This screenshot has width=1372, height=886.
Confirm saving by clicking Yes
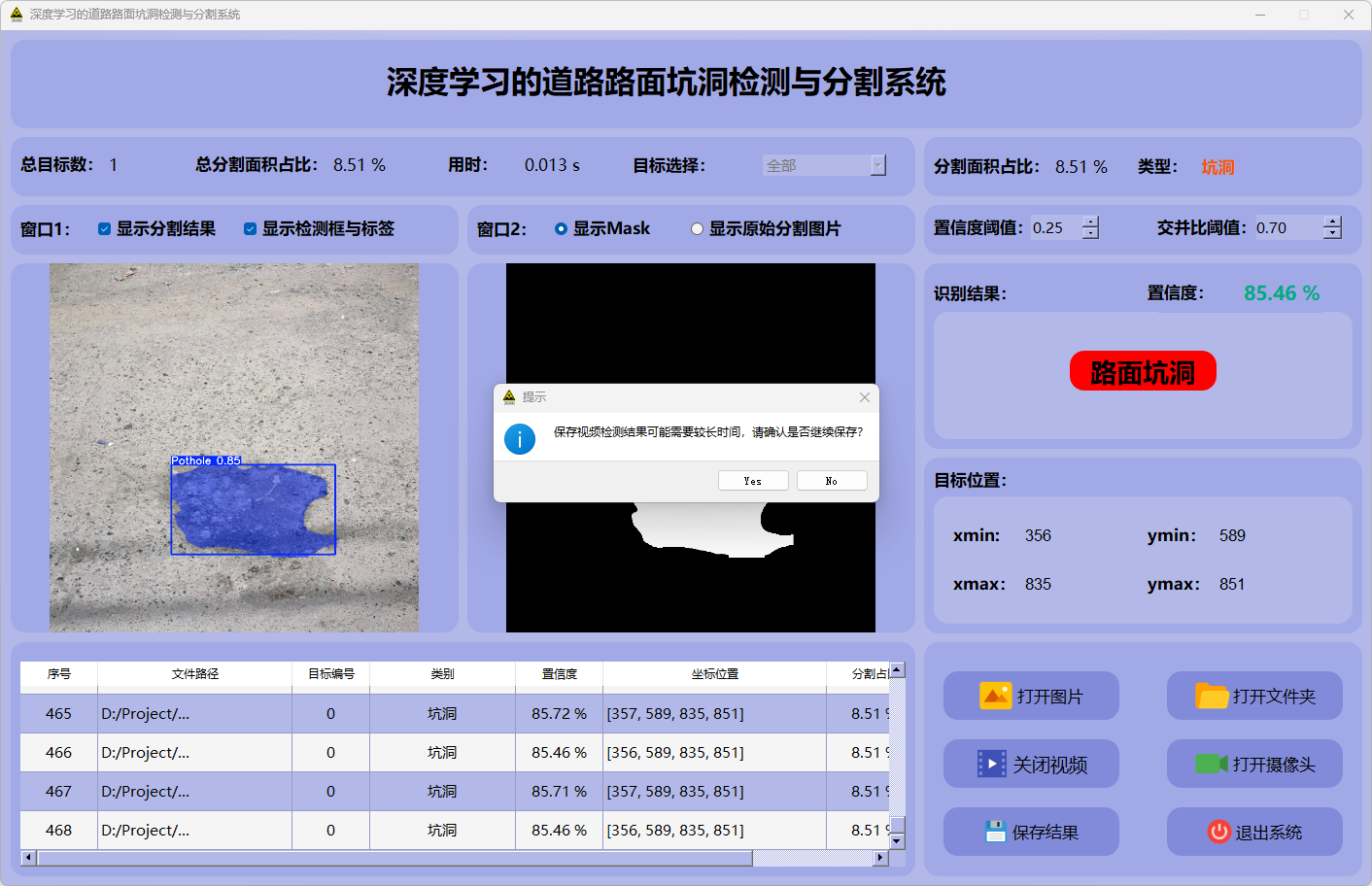(753, 481)
